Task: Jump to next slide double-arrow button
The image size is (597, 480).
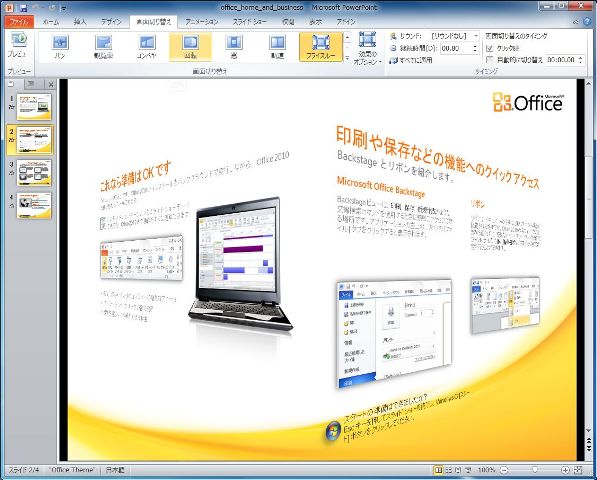Action: (x=589, y=450)
